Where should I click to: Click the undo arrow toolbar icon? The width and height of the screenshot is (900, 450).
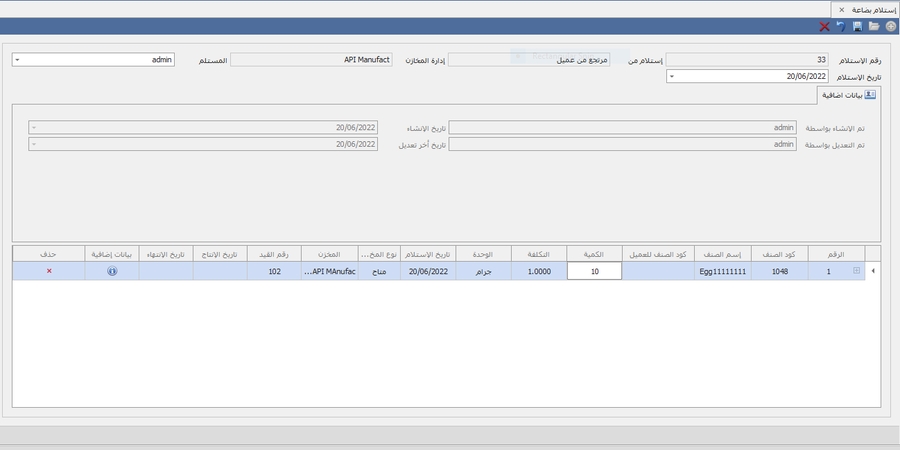pyautogui.click(x=840, y=26)
